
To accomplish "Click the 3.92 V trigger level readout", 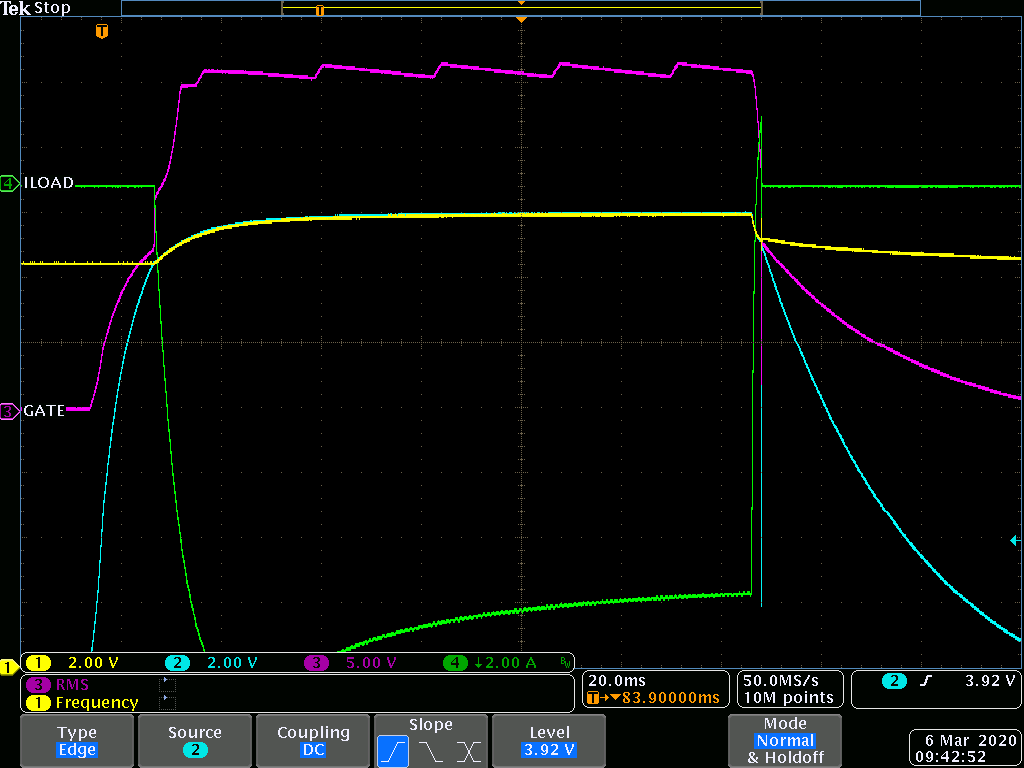I will click(990, 680).
